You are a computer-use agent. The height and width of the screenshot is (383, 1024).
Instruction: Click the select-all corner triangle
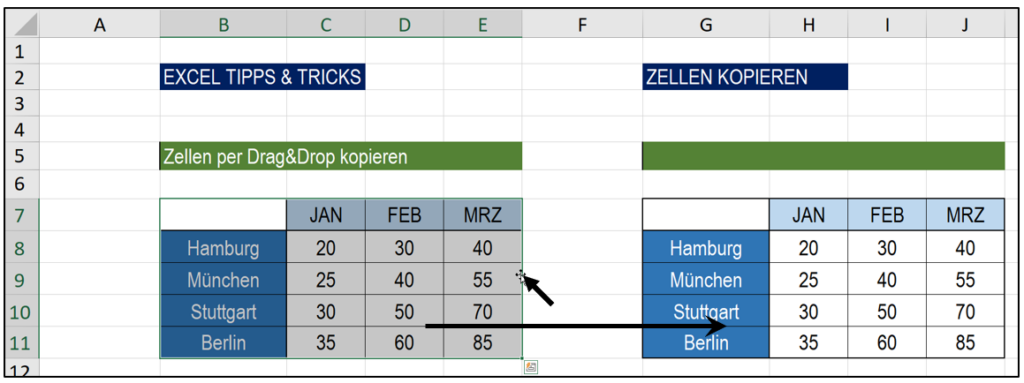(25, 25)
